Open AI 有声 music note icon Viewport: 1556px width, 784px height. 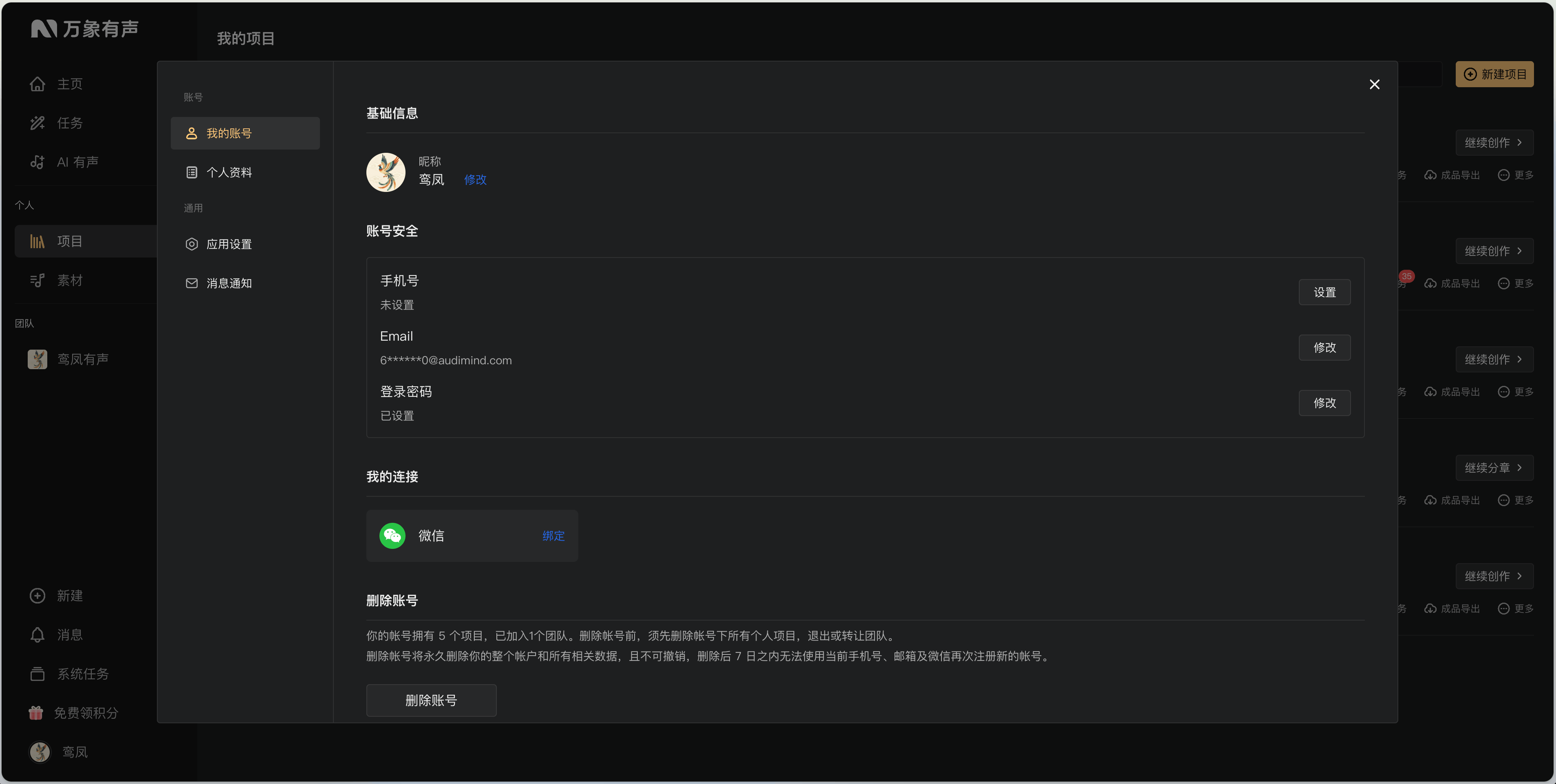tap(37, 162)
